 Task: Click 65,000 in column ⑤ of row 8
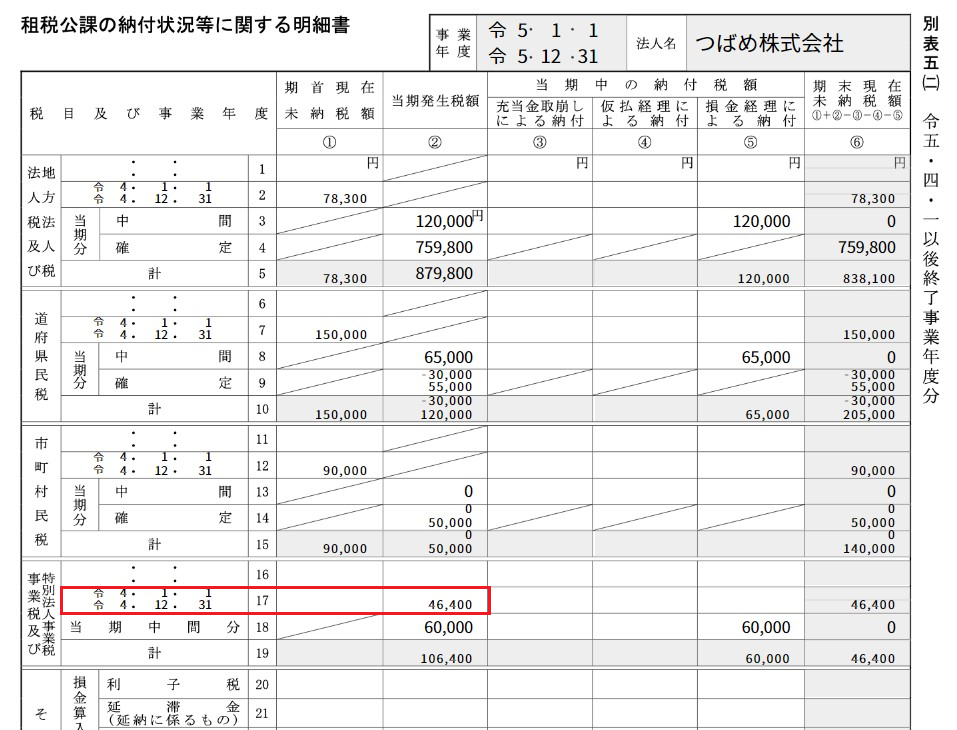[x=766, y=357]
